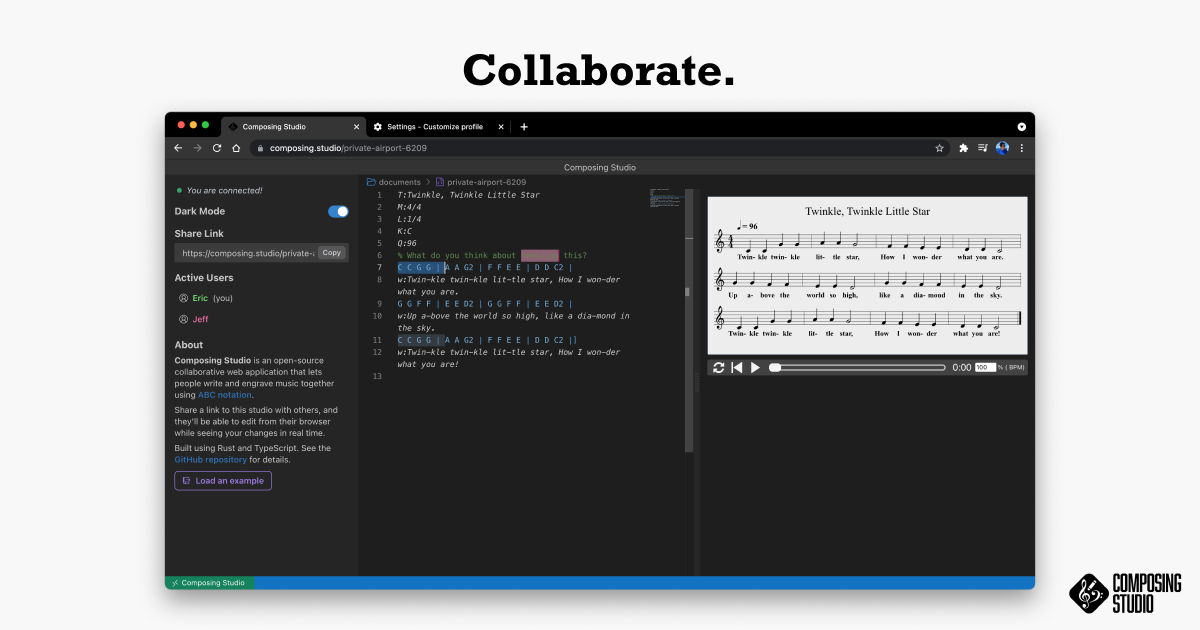Copy the share link
This screenshot has height=630, width=1200.
[x=332, y=252]
